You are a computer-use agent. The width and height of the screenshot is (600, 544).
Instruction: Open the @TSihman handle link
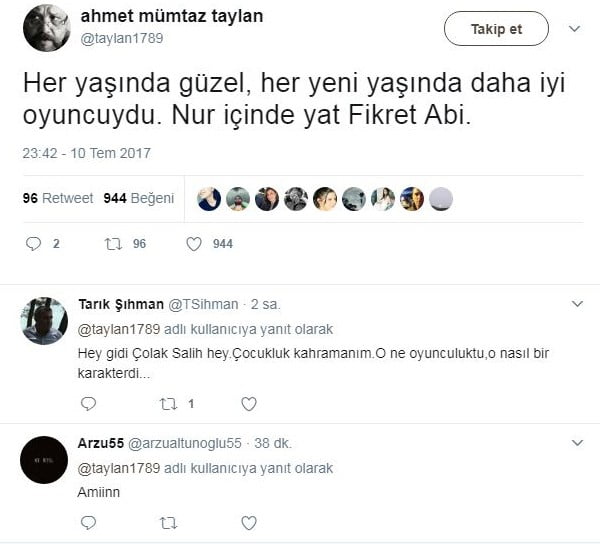click(x=197, y=304)
